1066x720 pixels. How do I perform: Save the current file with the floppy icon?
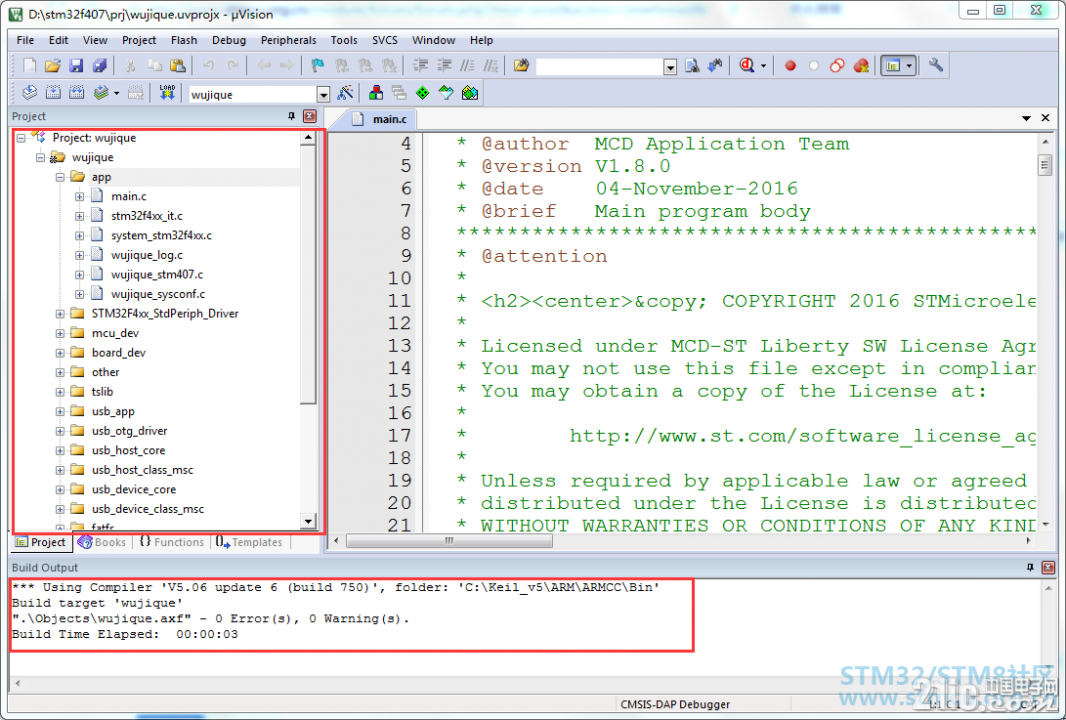point(76,66)
